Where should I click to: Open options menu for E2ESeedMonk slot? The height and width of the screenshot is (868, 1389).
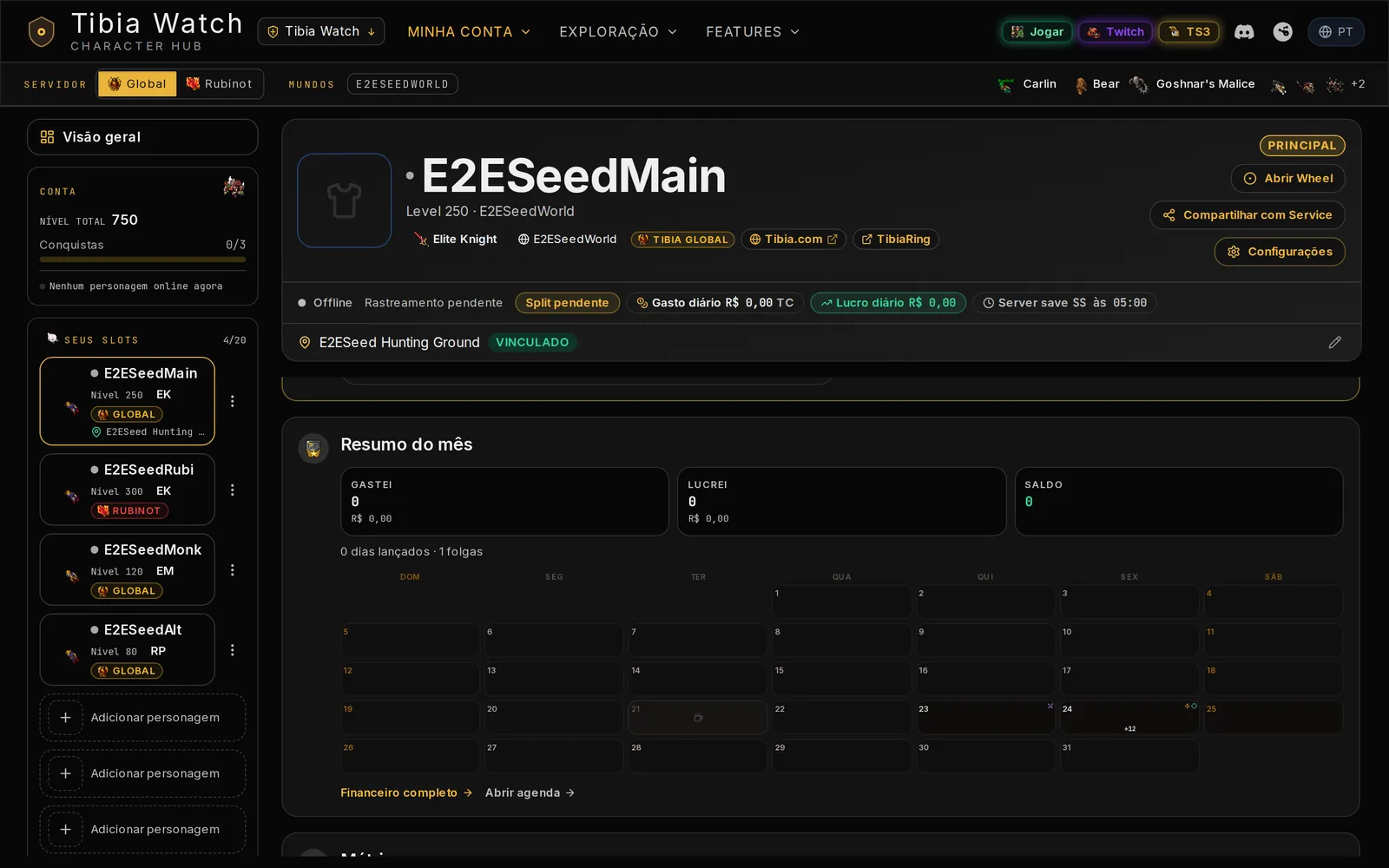point(232,570)
